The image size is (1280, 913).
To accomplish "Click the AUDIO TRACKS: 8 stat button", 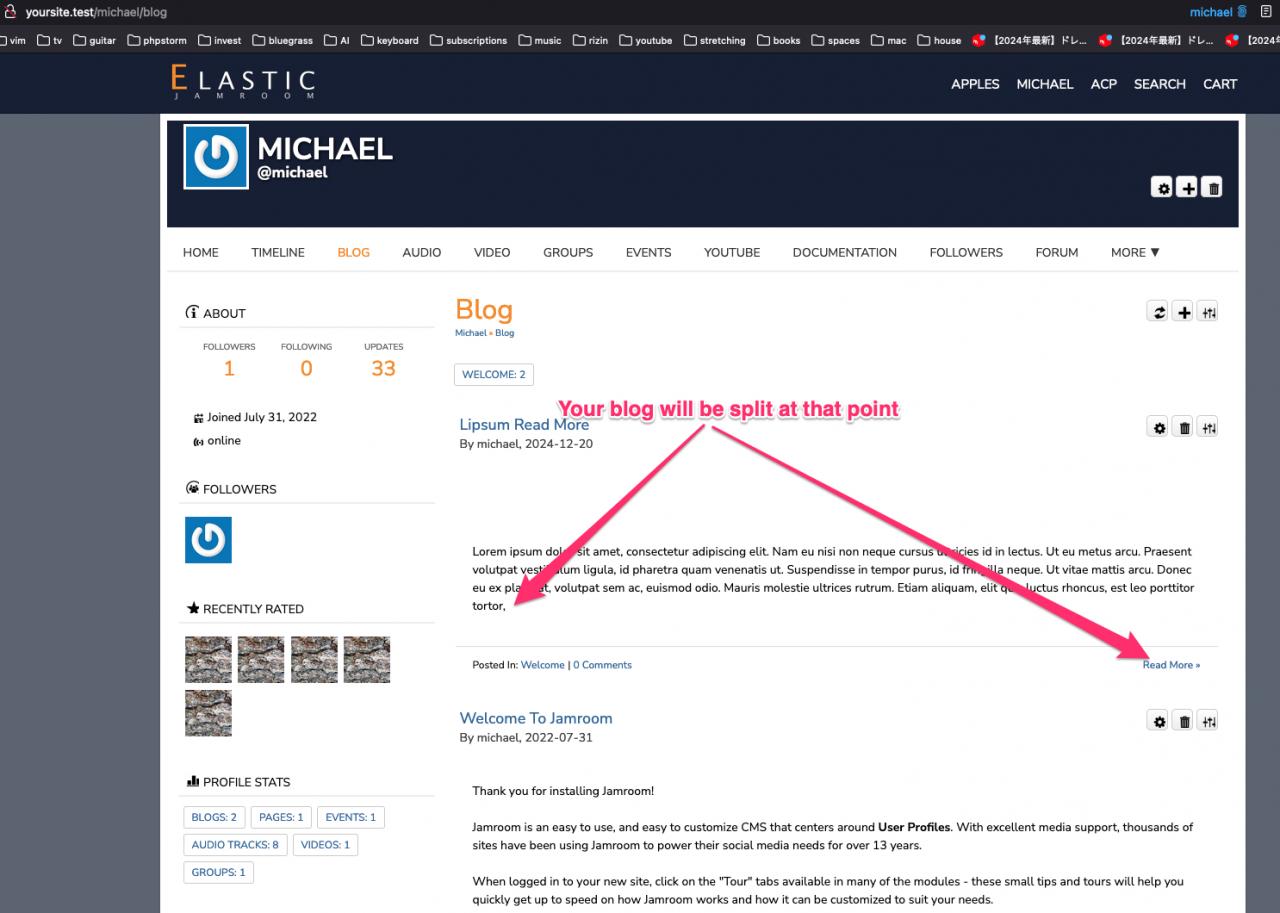I will coord(235,845).
